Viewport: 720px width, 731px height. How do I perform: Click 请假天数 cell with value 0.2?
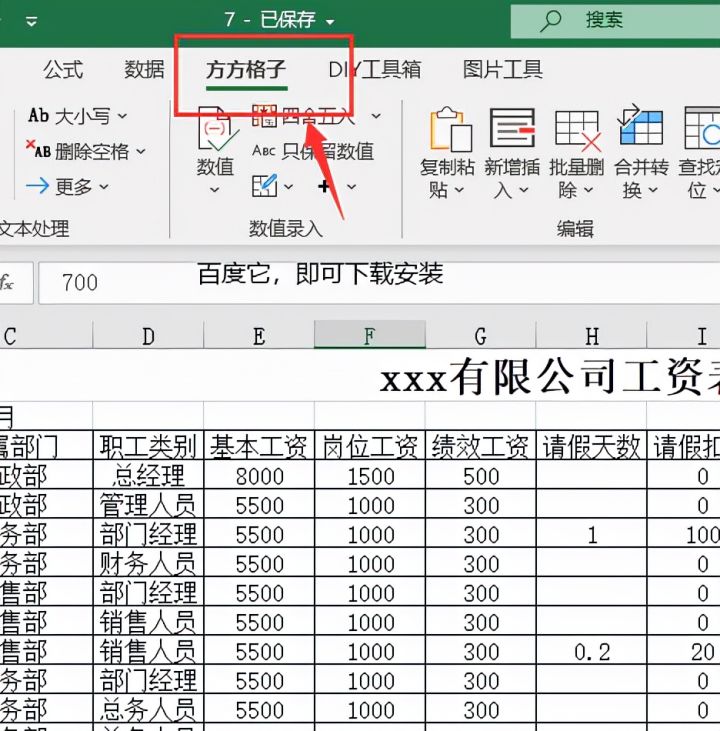[591, 651]
